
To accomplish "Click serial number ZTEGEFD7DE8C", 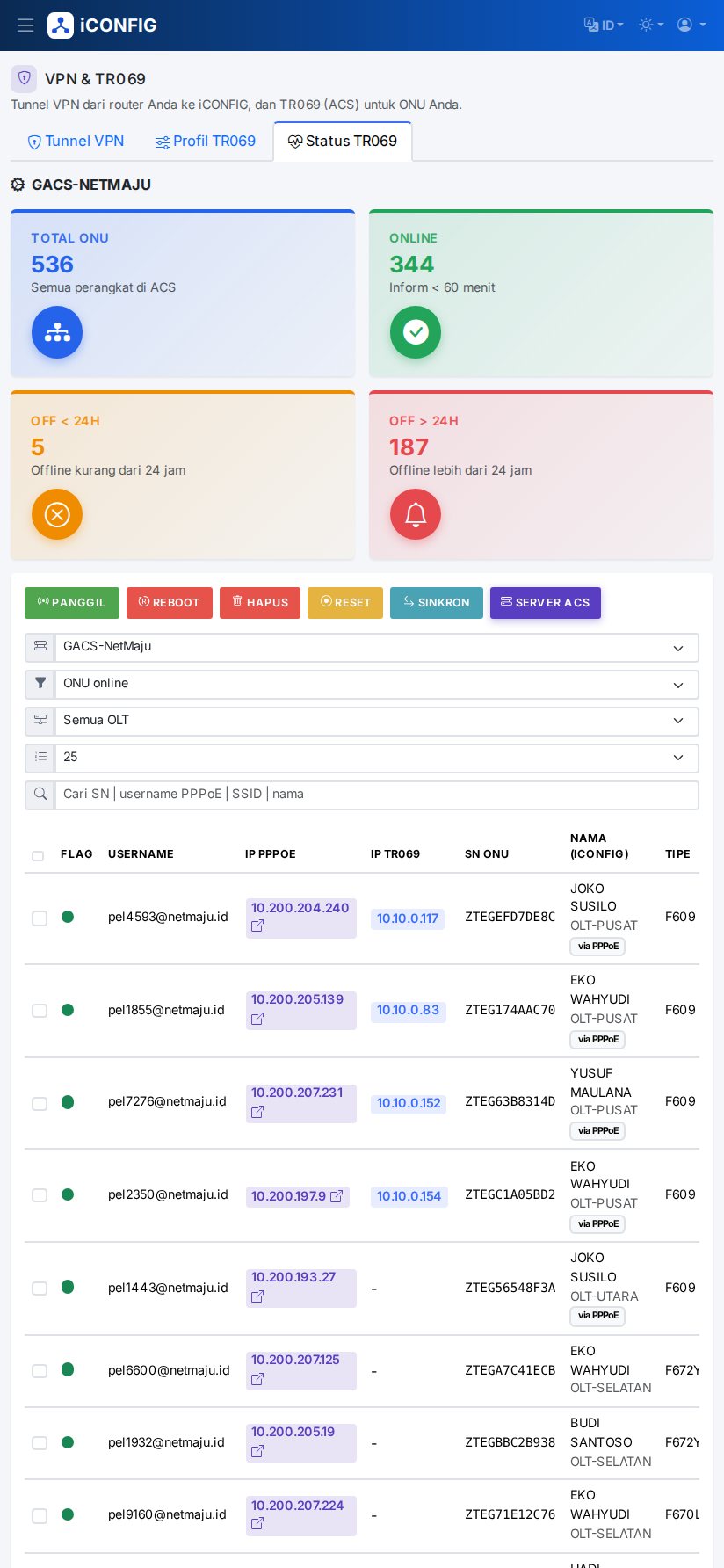I will click(x=510, y=917).
